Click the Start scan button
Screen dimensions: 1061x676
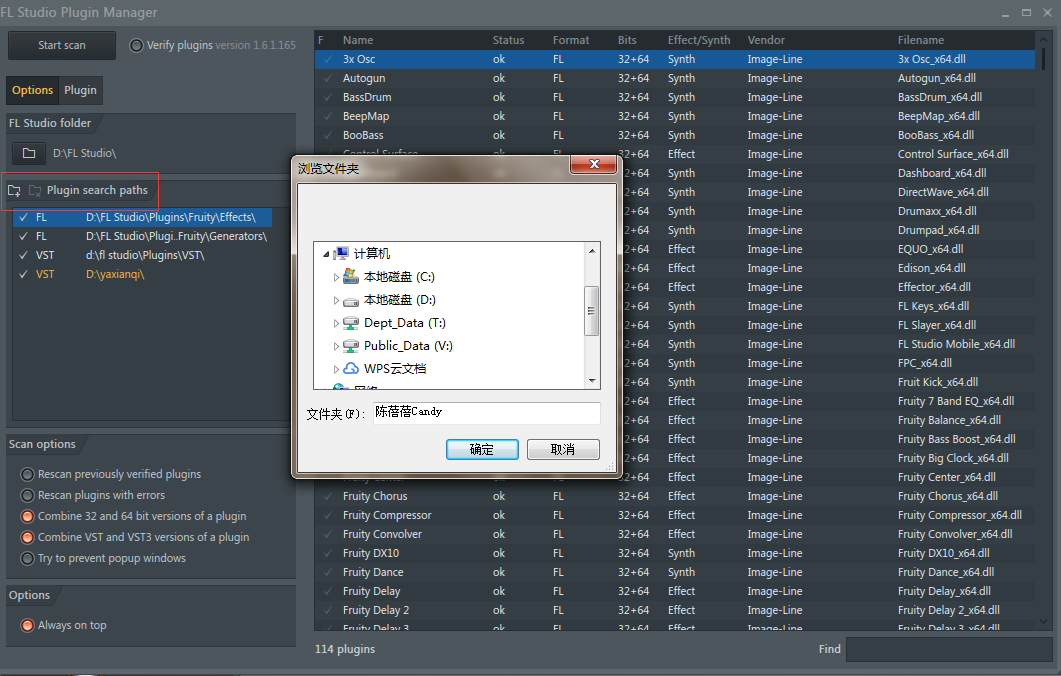[62, 45]
